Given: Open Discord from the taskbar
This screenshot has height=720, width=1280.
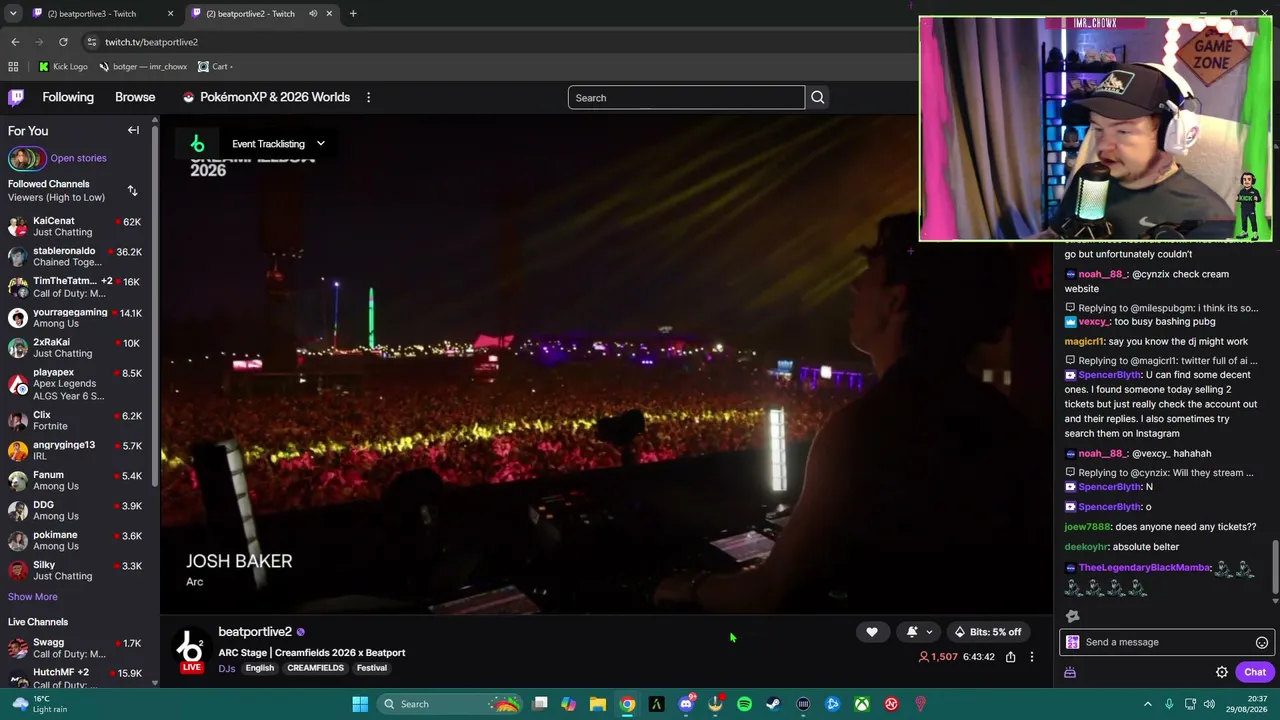Looking at the screenshot, I should 686,704.
